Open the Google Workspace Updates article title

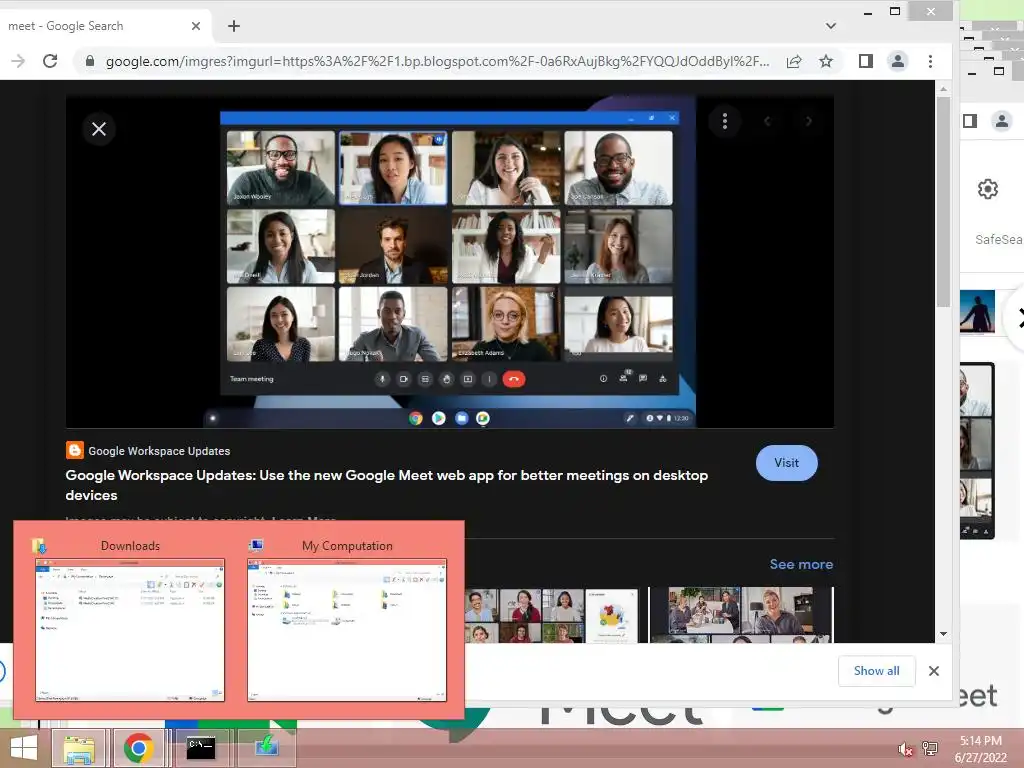[x=387, y=485]
